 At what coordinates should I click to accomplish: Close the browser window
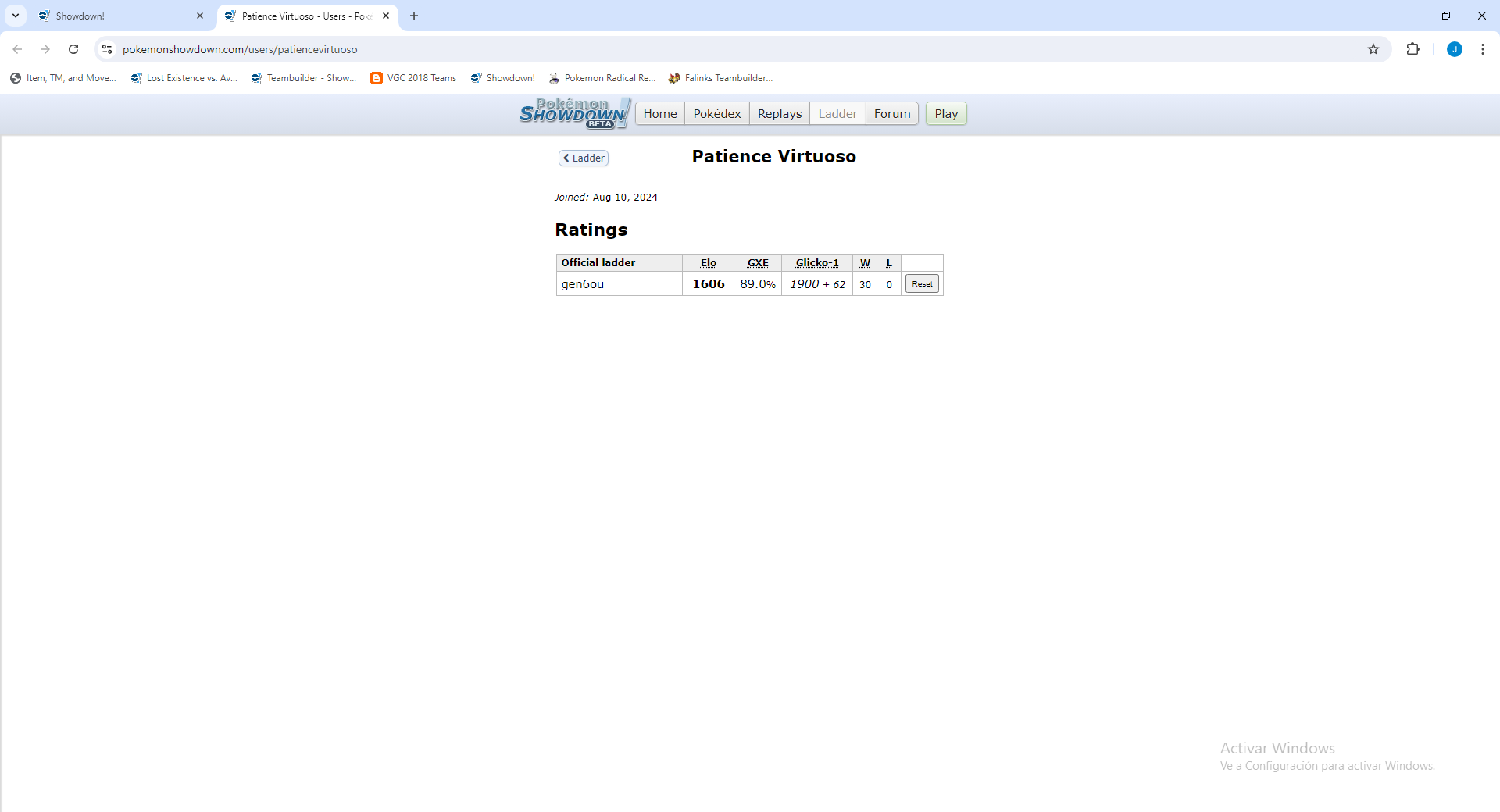tap(1482, 16)
